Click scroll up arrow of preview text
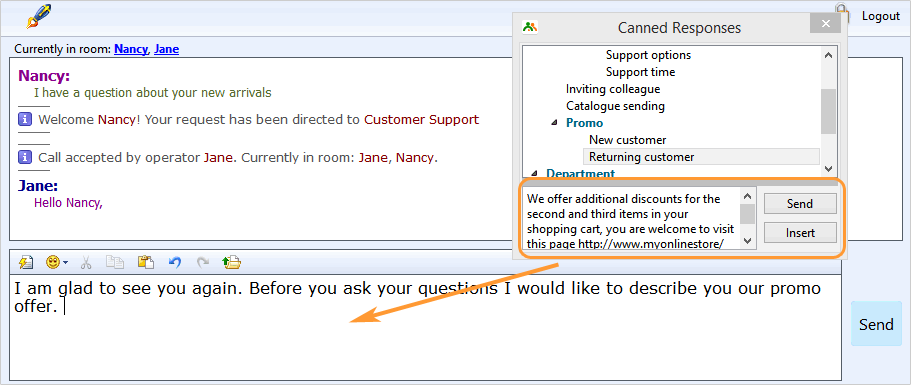The height and width of the screenshot is (385, 911). (748, 195)
